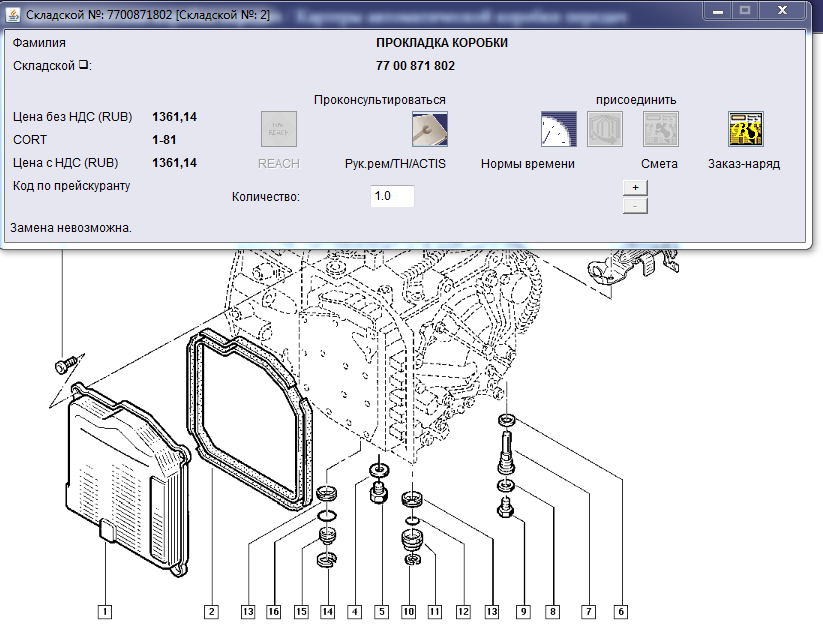Increase quantity with the plus button

pos(635,187)
